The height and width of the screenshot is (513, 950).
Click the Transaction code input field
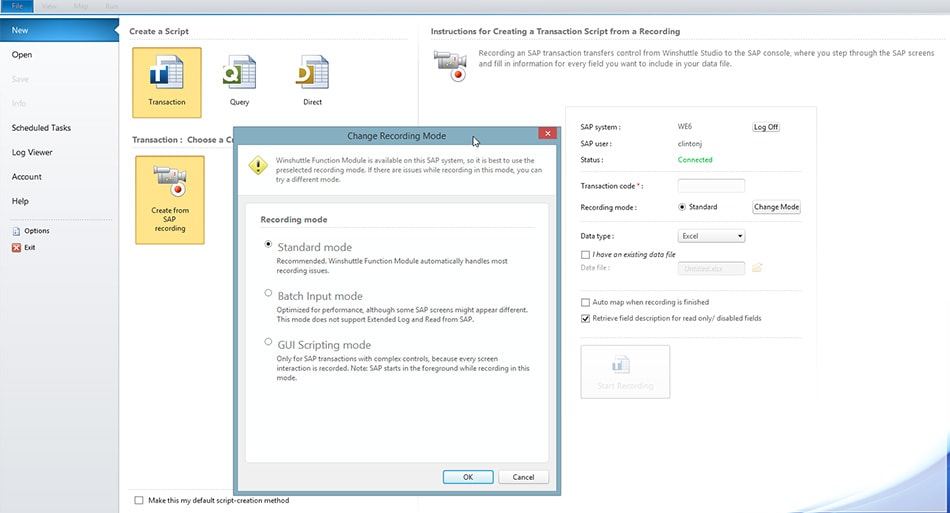(711, 186)
